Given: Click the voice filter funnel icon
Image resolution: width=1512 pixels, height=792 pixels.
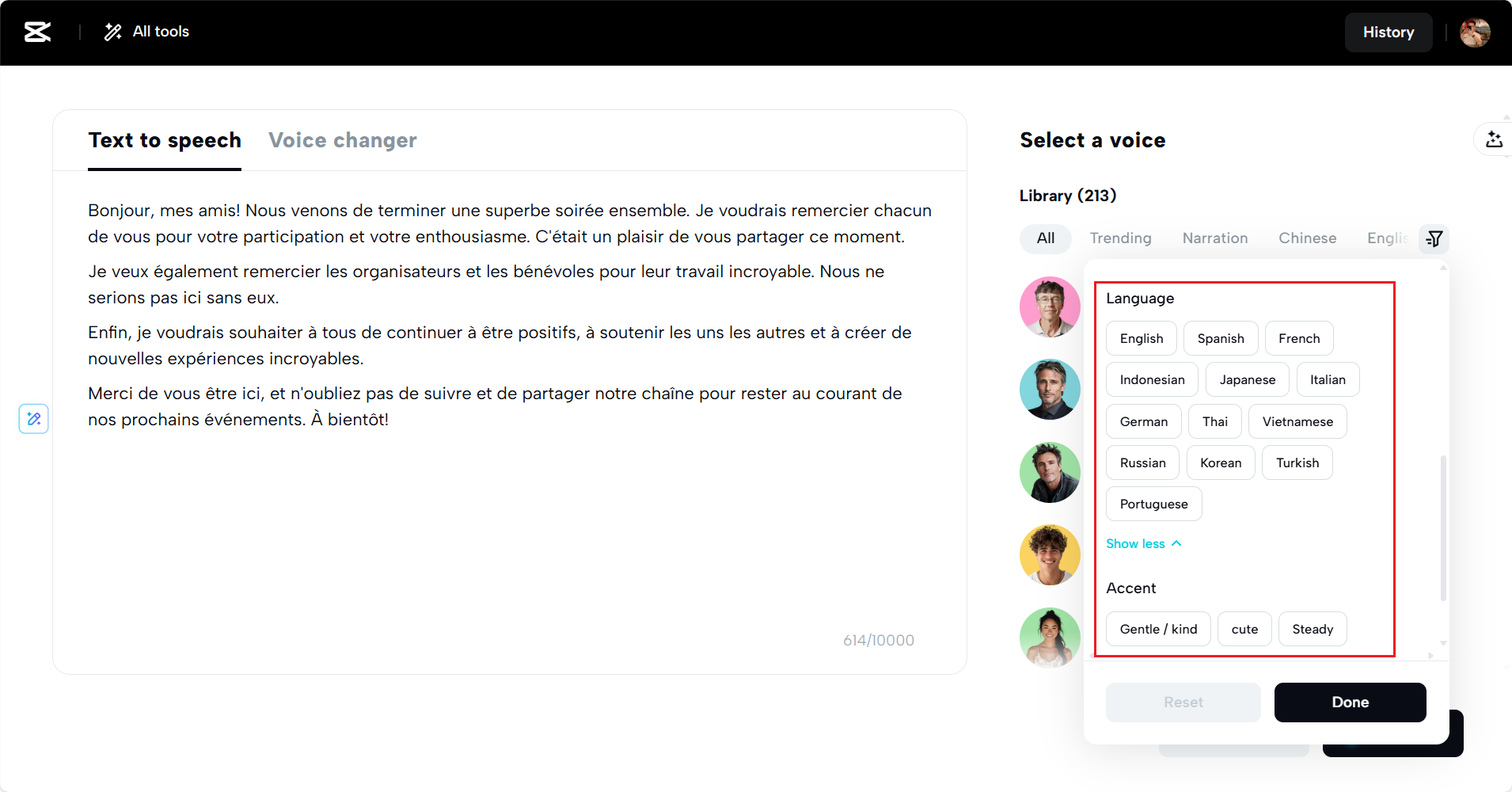Looking at the screenshot, I should click(1434, 238).
